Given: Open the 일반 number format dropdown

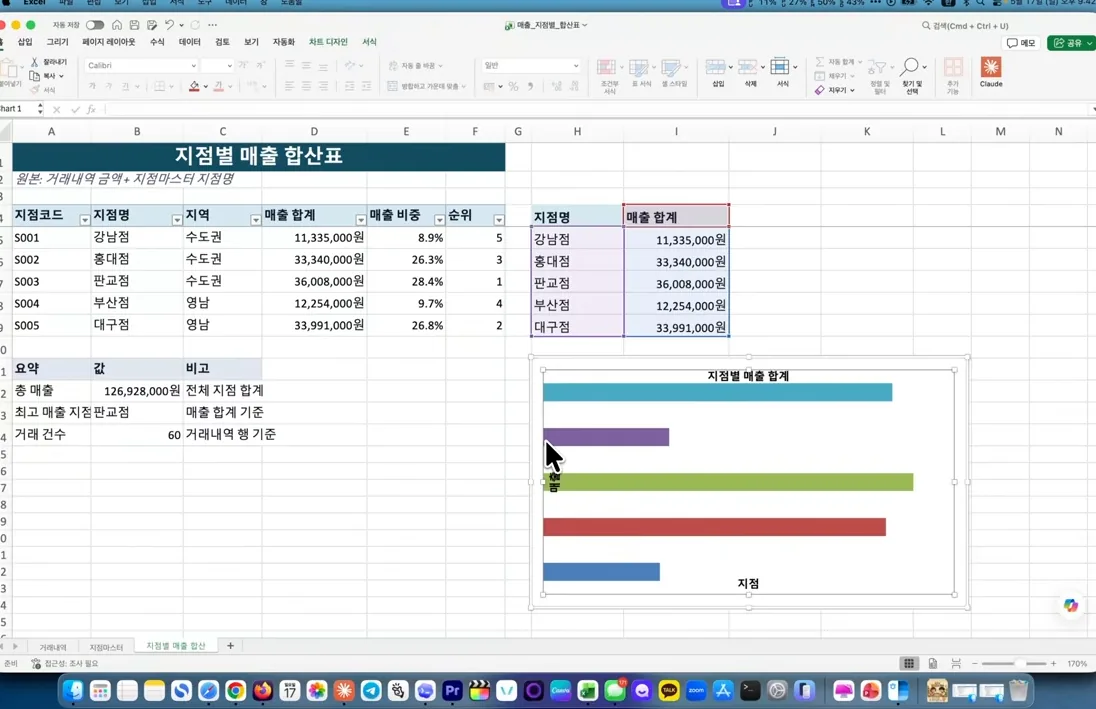Looking at the screenshot, I should 575,66.
